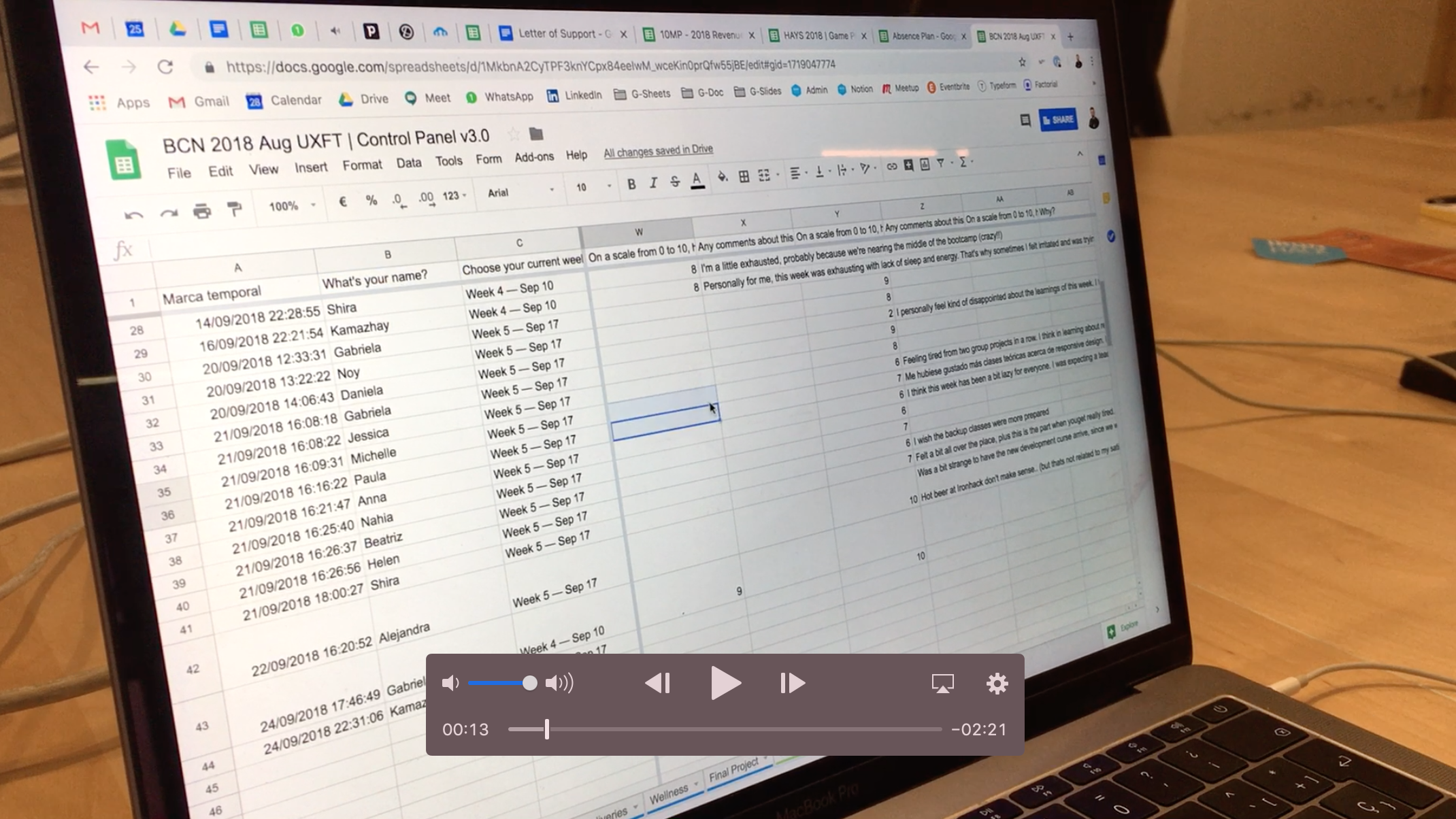This screenshot has height=819, width=1456.
Task: Switch to the Letter of Support tab
Action: click(x=562, y=33)
